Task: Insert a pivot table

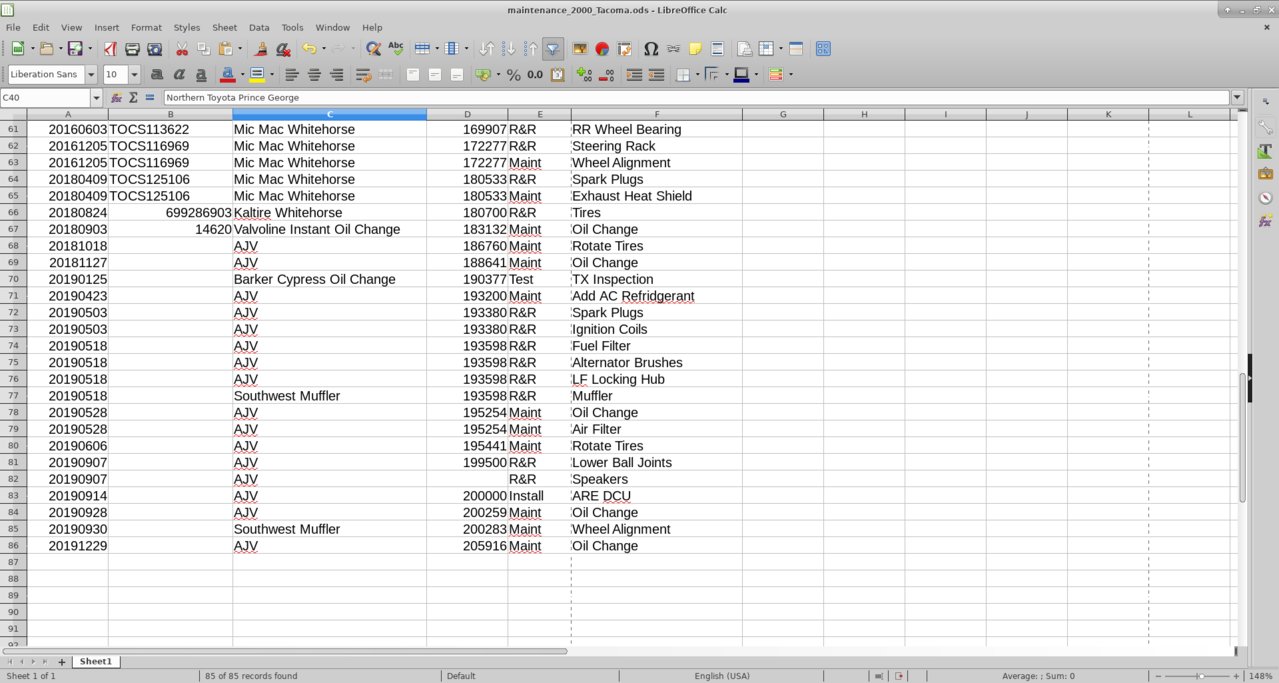Action: [x=624, y=48]
